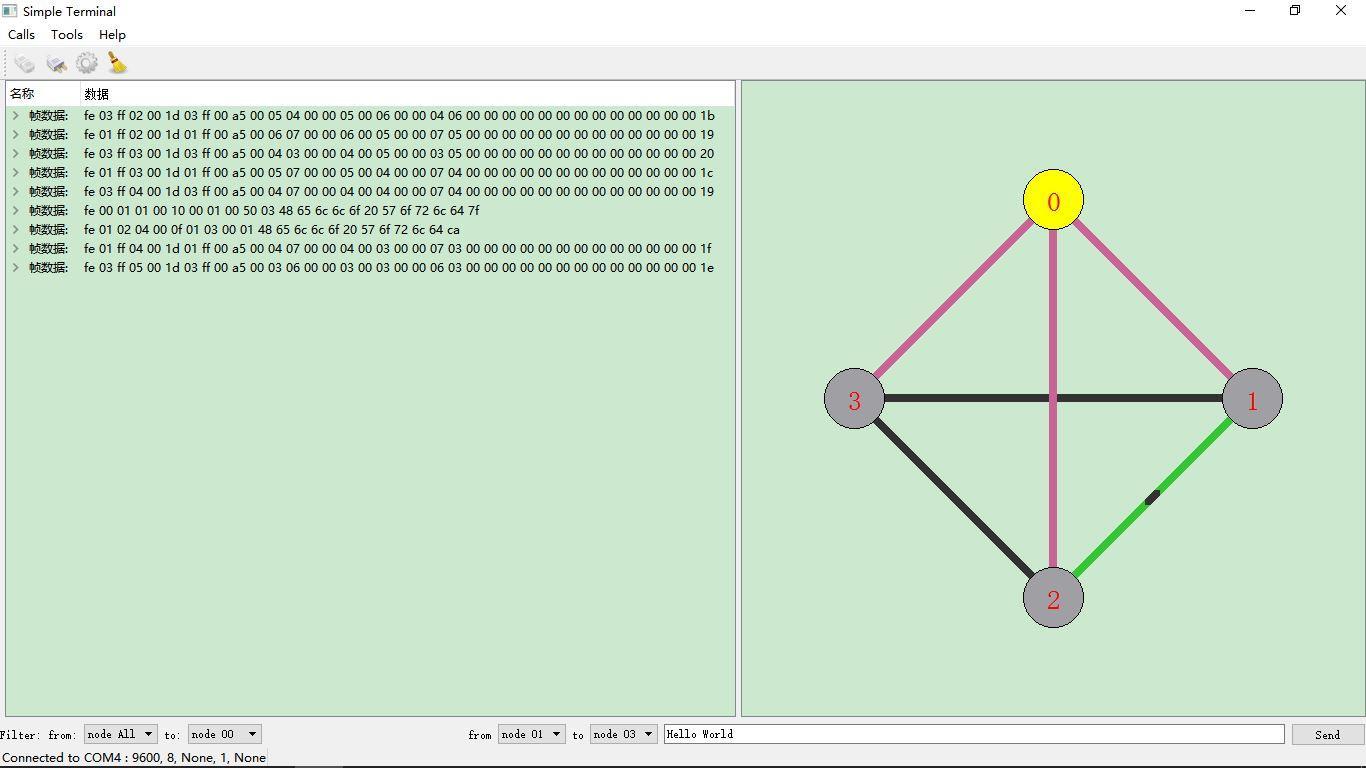Click the Hello World message input field
This screenshot has height=768, width=1366.
974,734
